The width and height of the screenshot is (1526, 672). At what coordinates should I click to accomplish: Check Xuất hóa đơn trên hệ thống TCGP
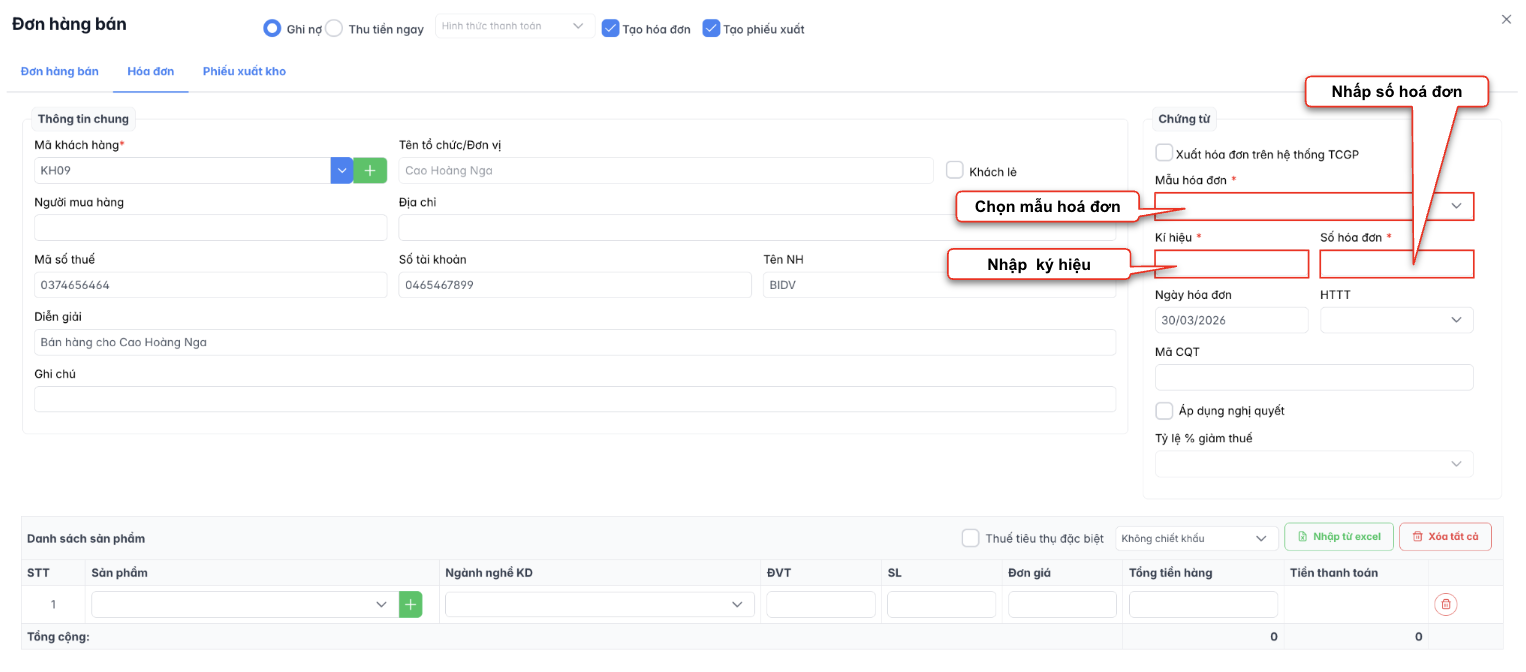click(x=1164, y=153)
